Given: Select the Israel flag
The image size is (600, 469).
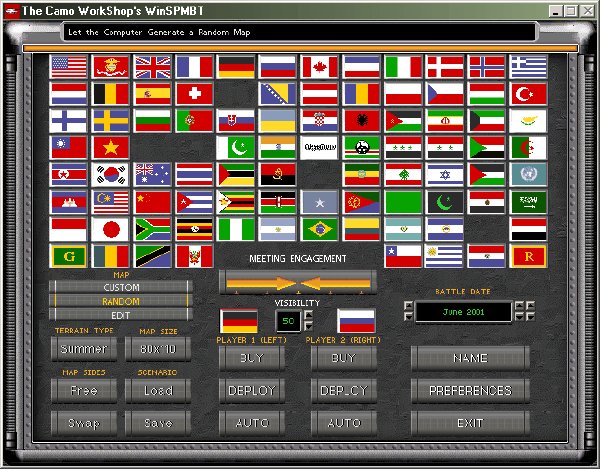Looking at the screenshot, I should [x=445, y=175].
